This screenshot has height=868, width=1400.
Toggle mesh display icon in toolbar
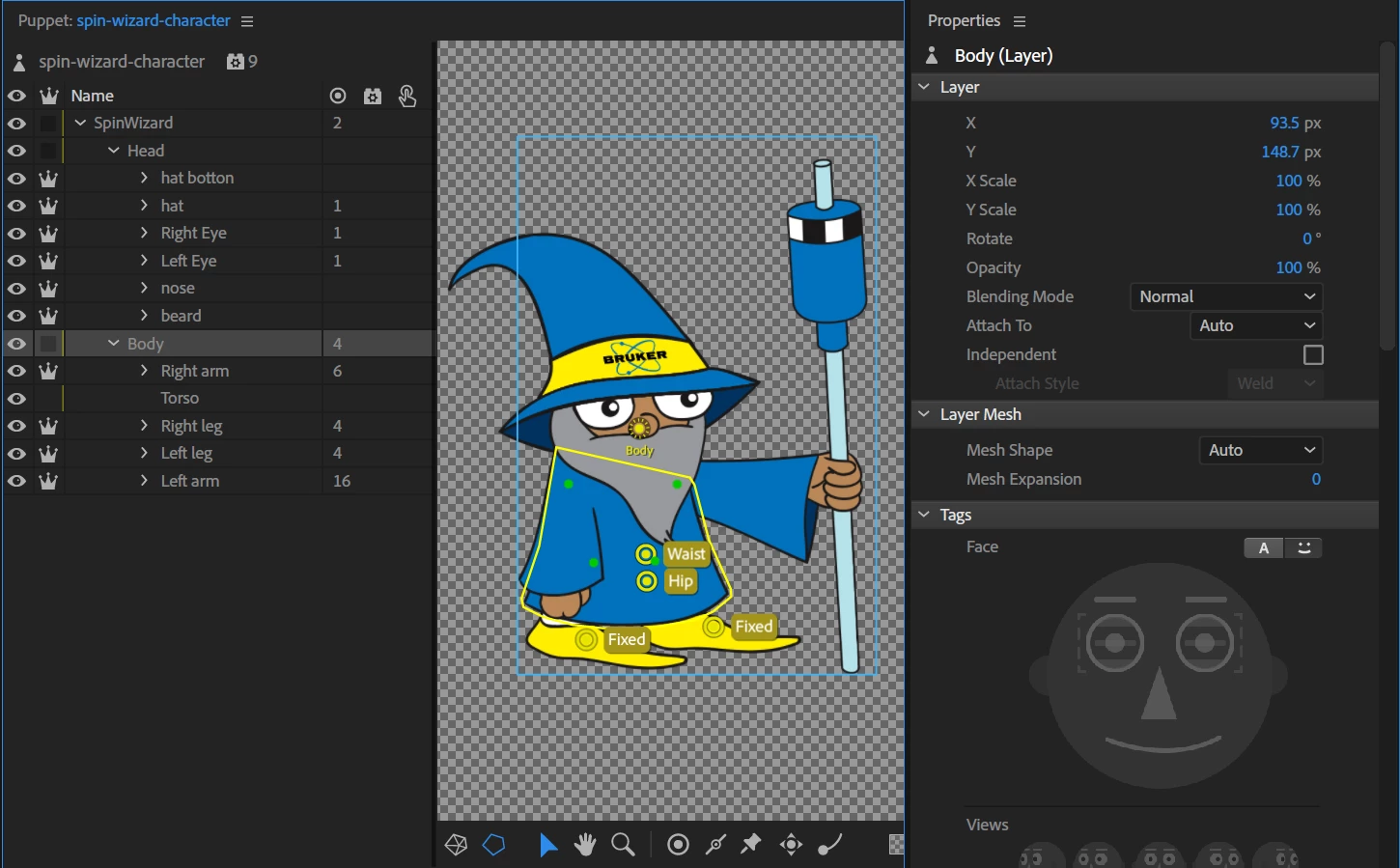tap(456, 845)
